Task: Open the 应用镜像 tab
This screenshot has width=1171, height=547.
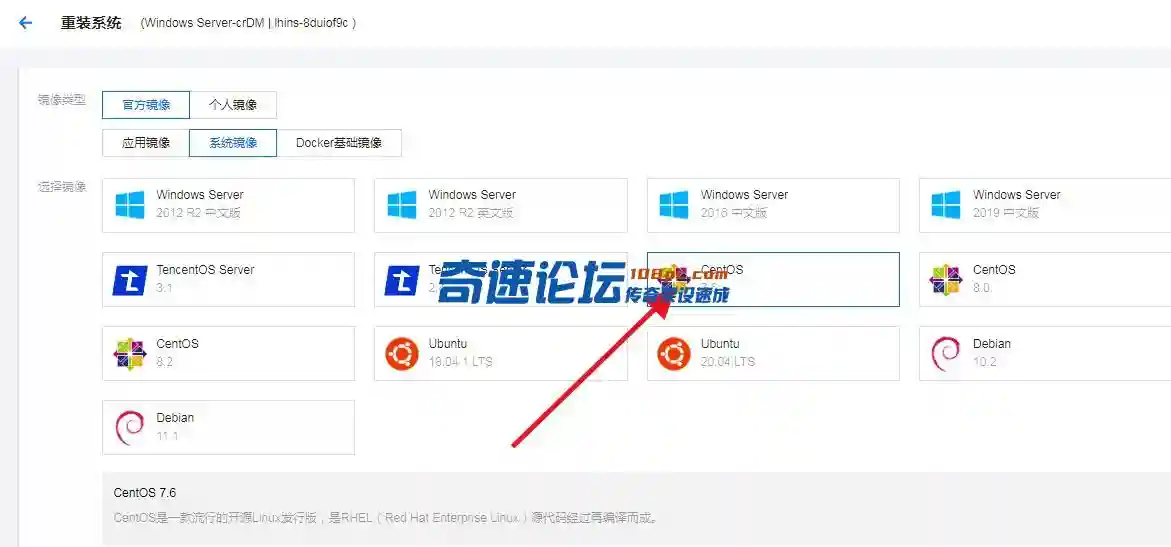Action: pos(146,143)
